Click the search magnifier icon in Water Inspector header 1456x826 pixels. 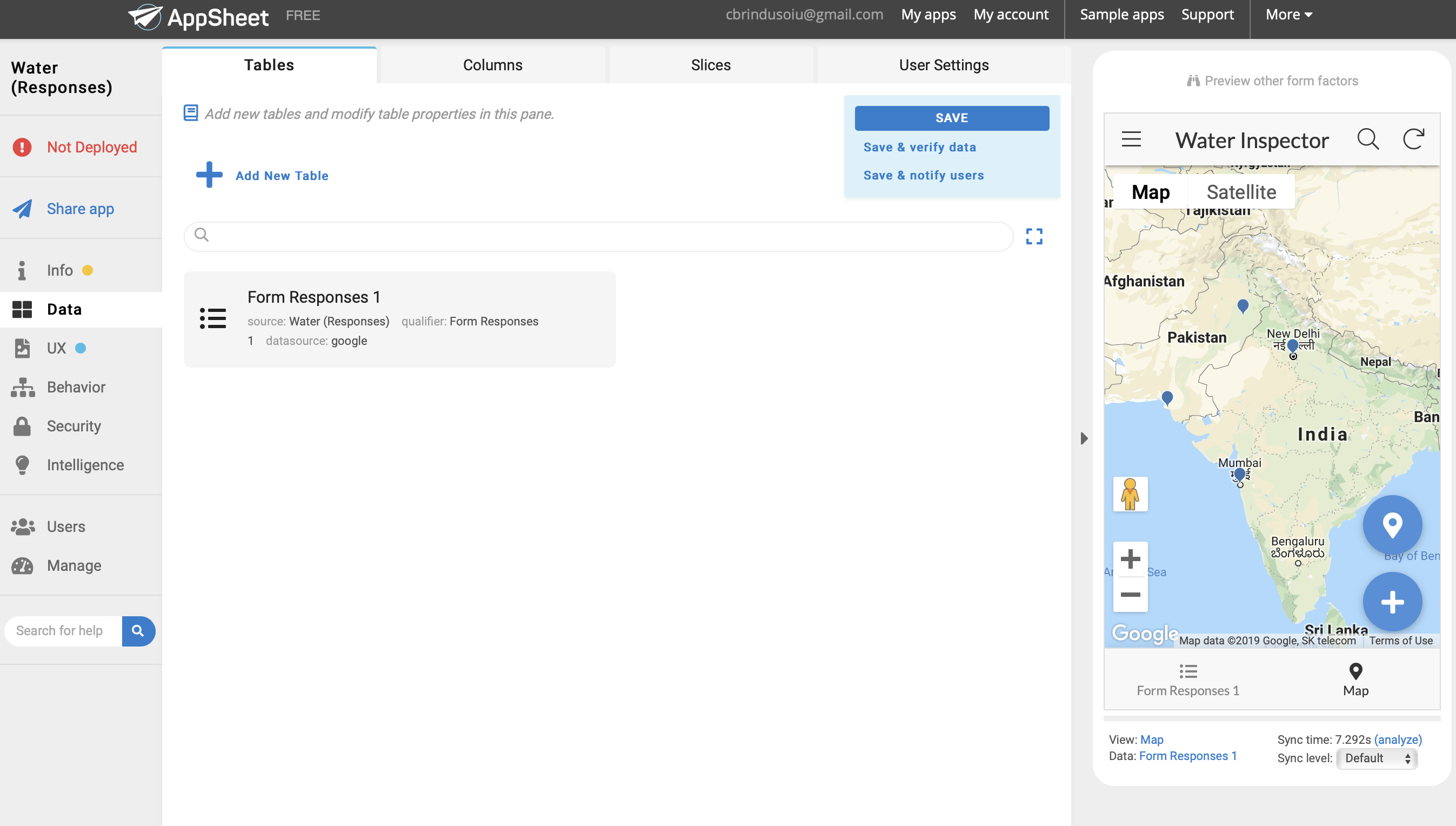click(x=1367, y=139)
